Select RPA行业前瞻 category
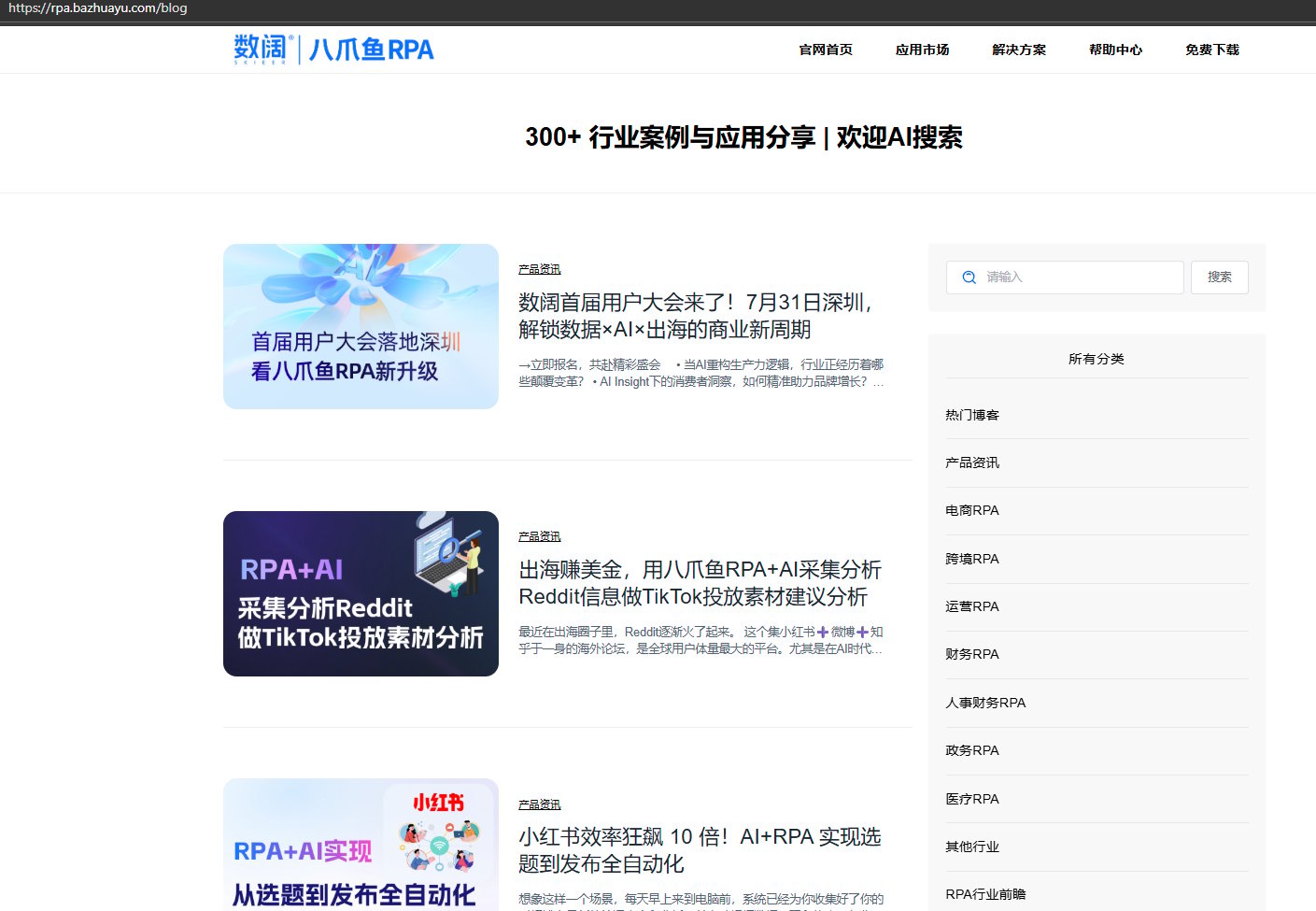1316x911 pixels. 985,894
